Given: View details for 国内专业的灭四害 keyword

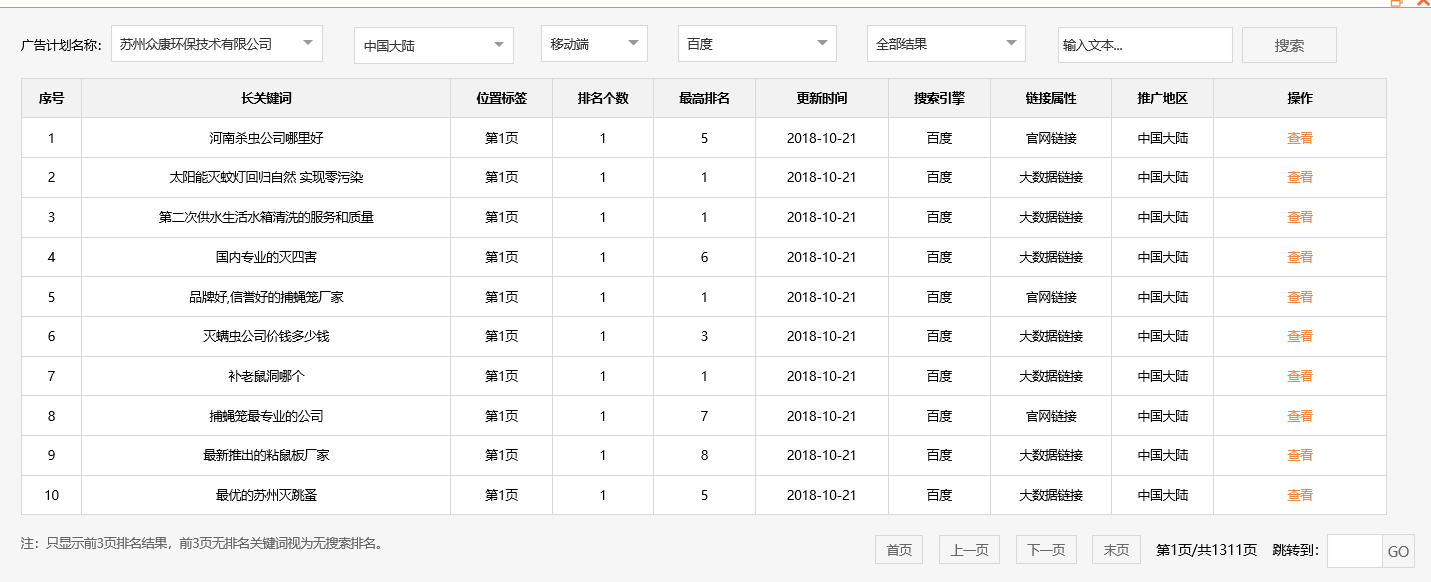Looking at the screenshot, I should pyautogui.click(x=1299, y=257).
